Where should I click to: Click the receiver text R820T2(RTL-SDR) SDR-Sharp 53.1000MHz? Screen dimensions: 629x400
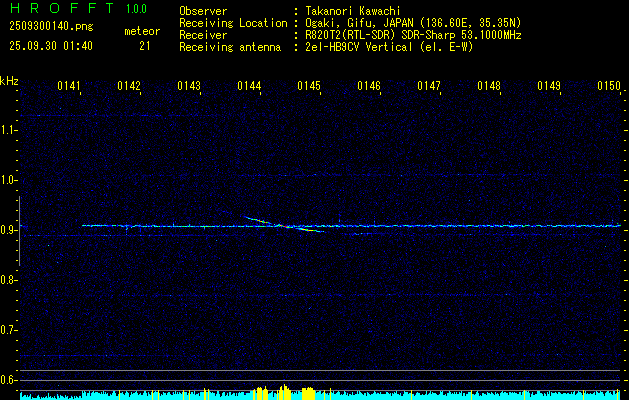[413, 35]
